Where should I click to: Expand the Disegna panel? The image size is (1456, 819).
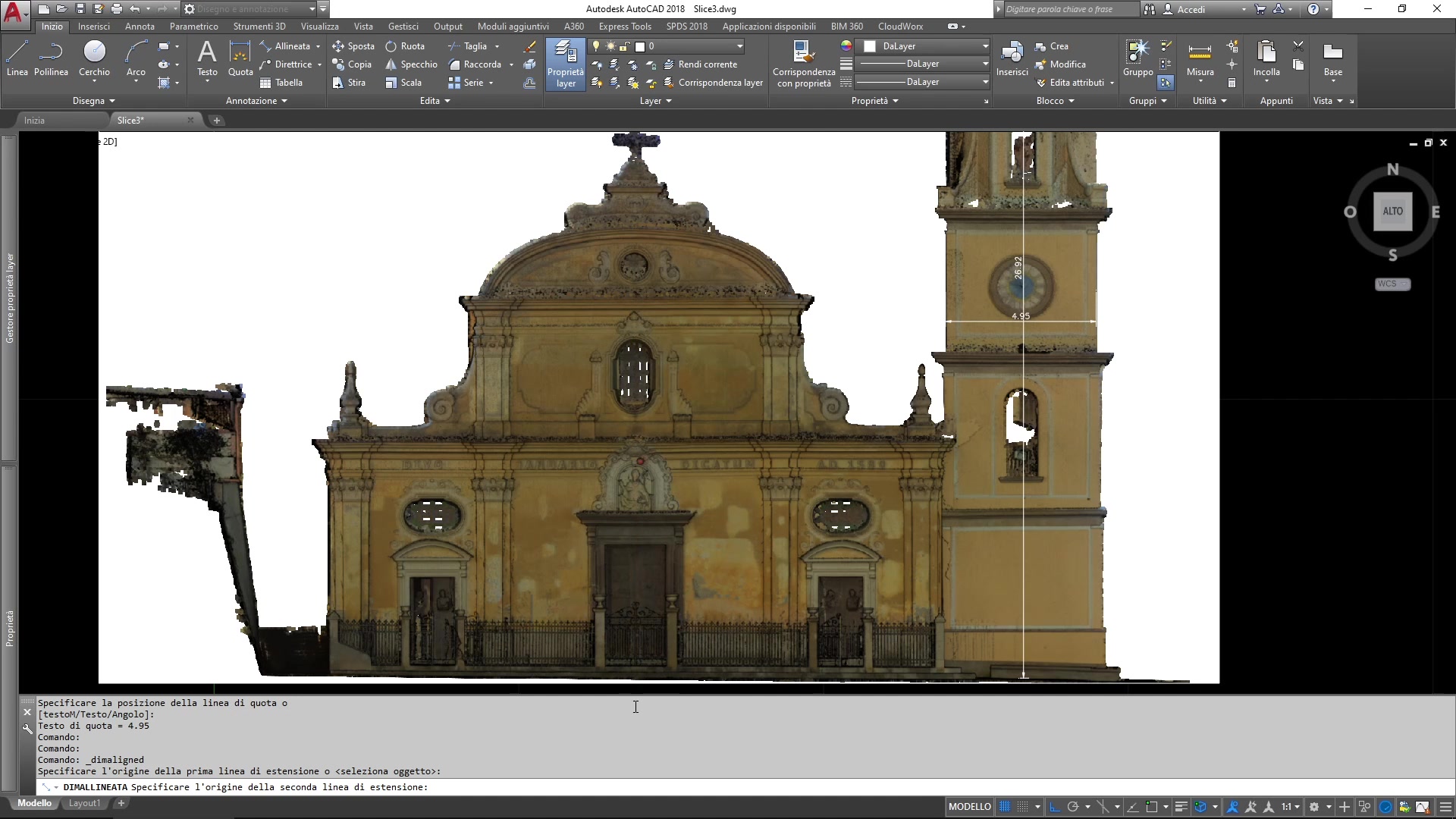click(94, 101)
